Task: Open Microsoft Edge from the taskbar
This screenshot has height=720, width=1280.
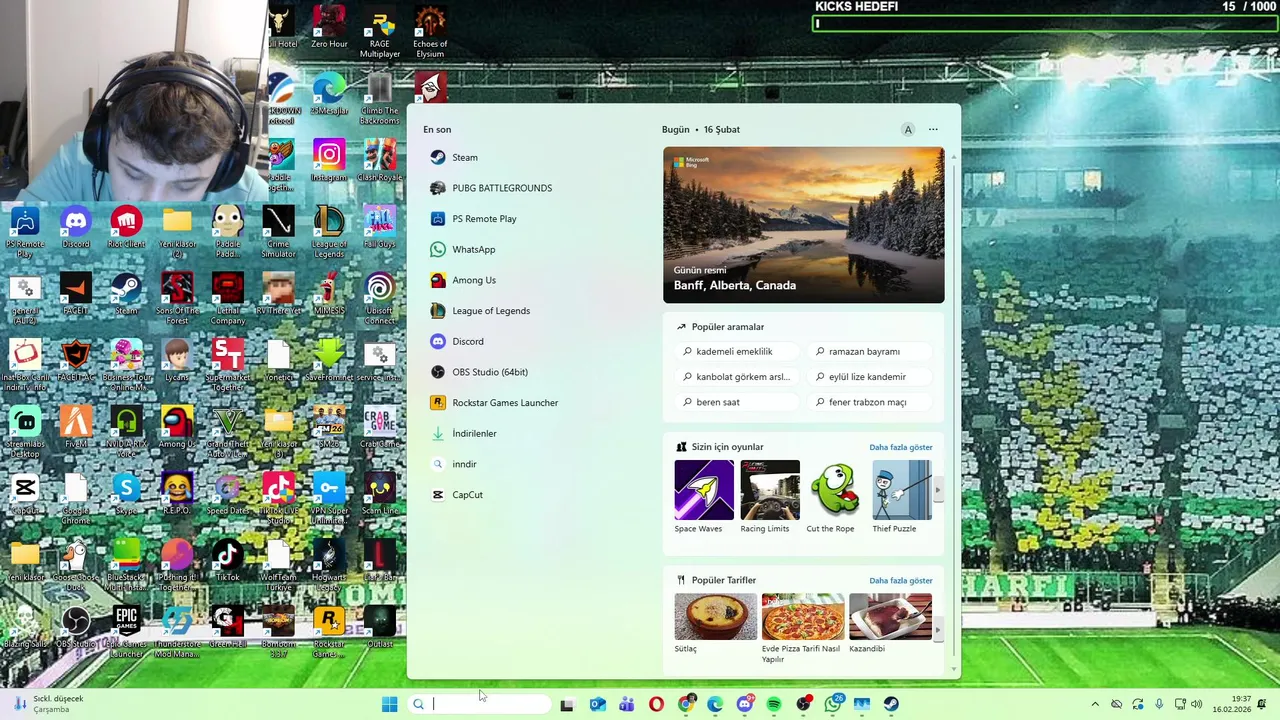Action: [715, 704]
